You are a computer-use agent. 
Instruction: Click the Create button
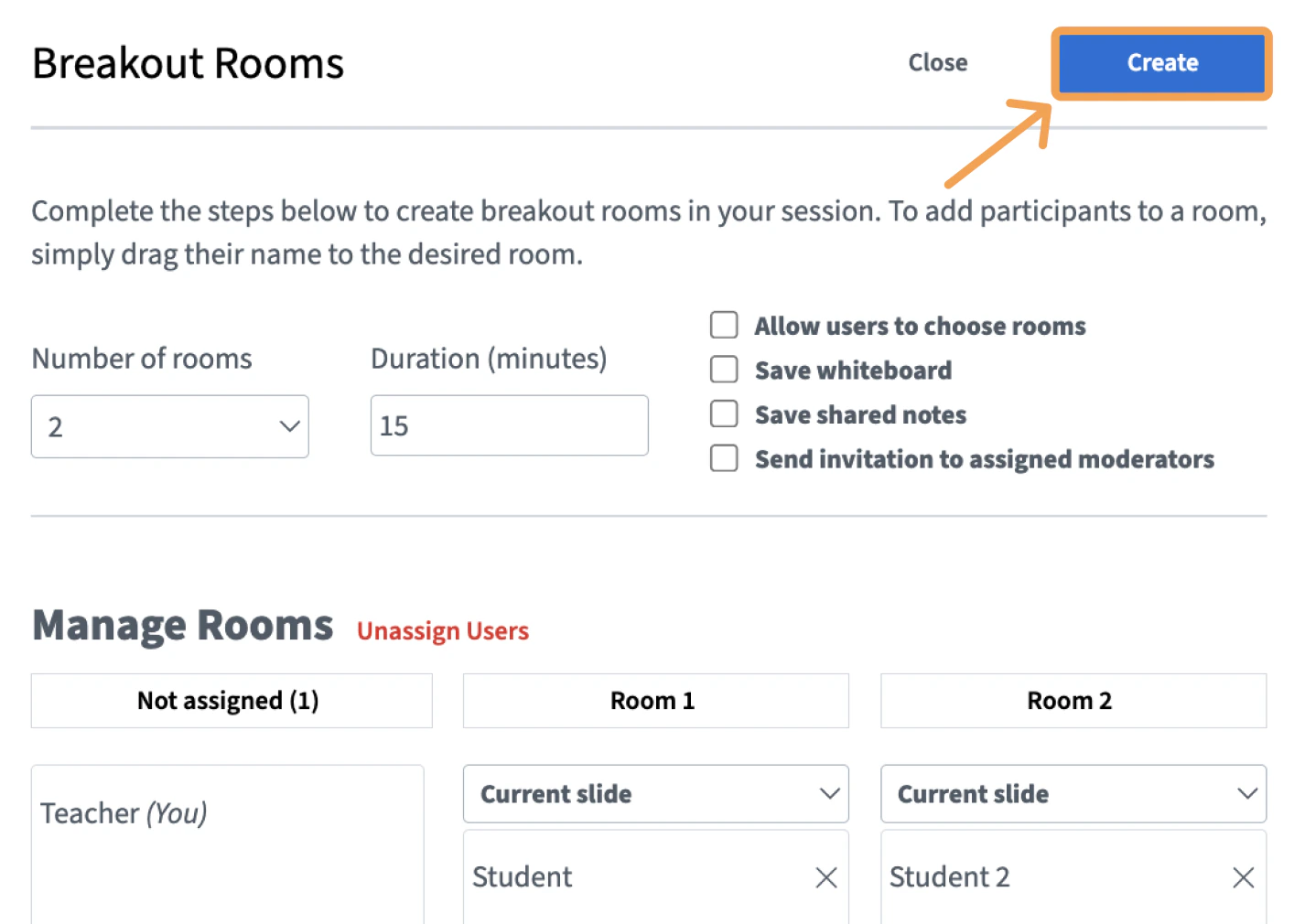point(1161,63)
